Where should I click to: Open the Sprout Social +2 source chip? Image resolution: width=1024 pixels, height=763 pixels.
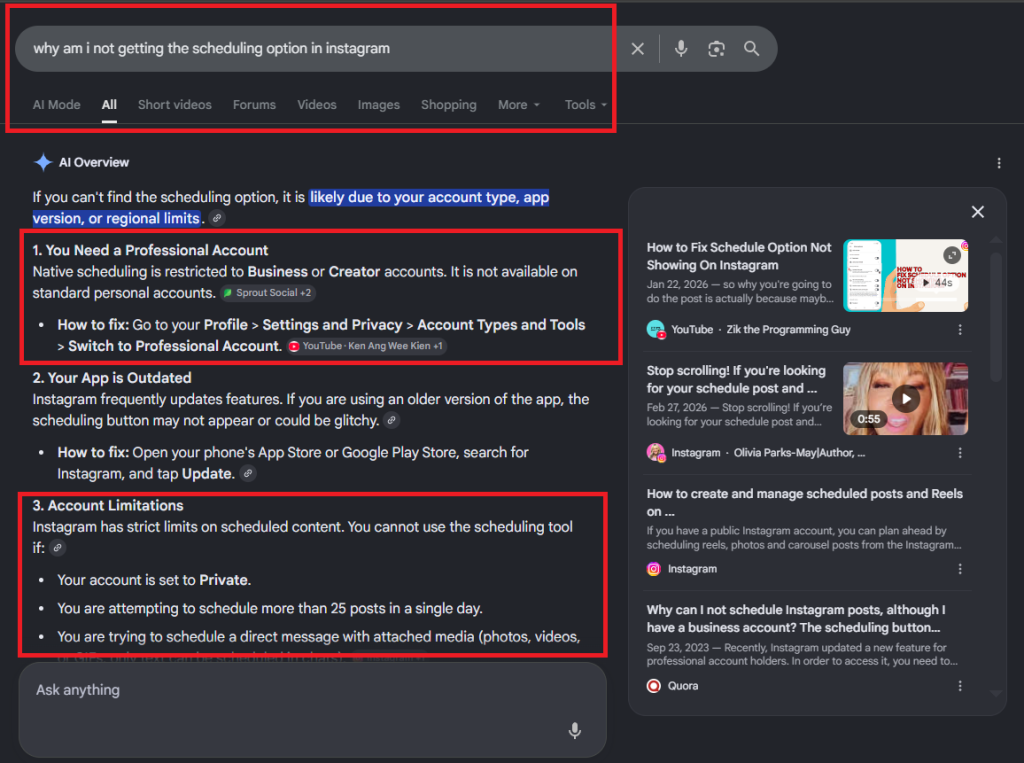coord(268,293)
